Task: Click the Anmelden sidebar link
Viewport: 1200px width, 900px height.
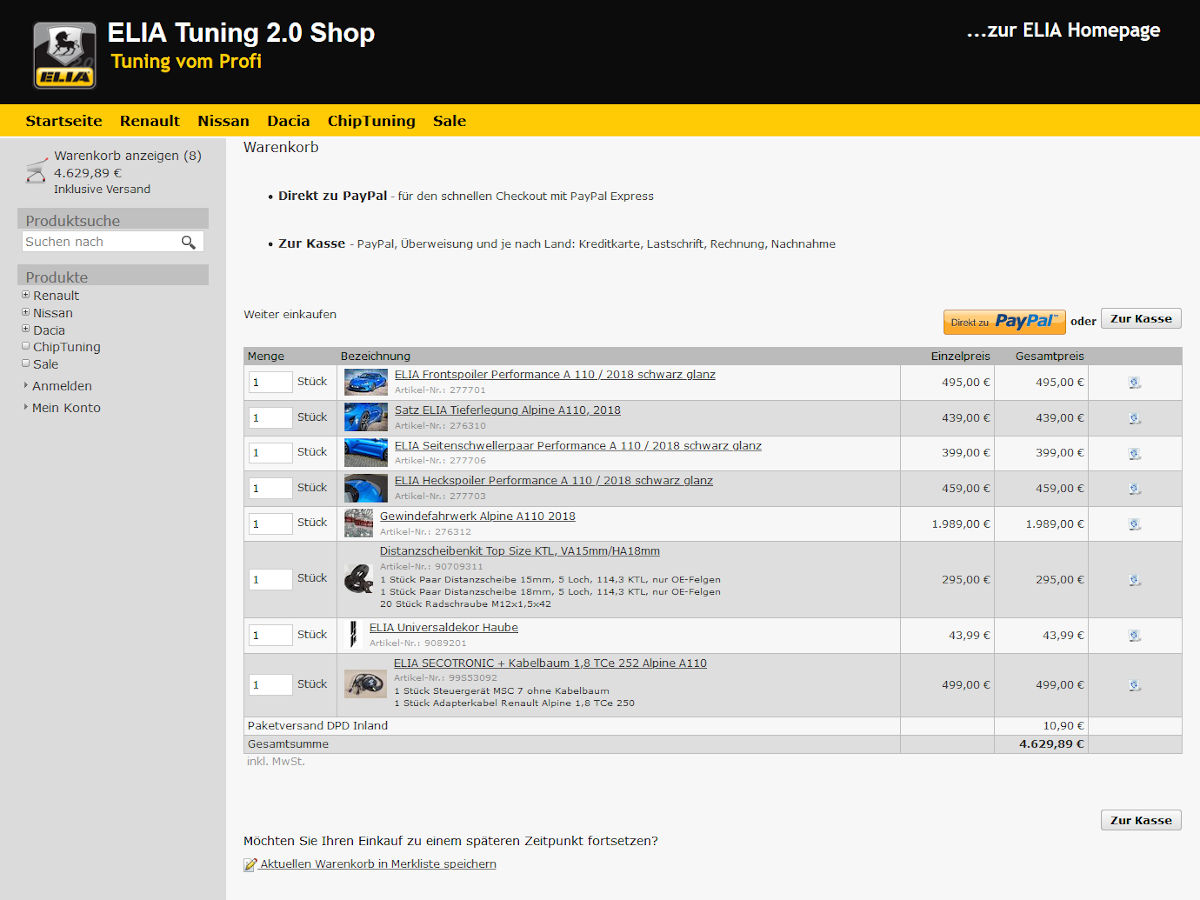Action: tap(62, 386)
